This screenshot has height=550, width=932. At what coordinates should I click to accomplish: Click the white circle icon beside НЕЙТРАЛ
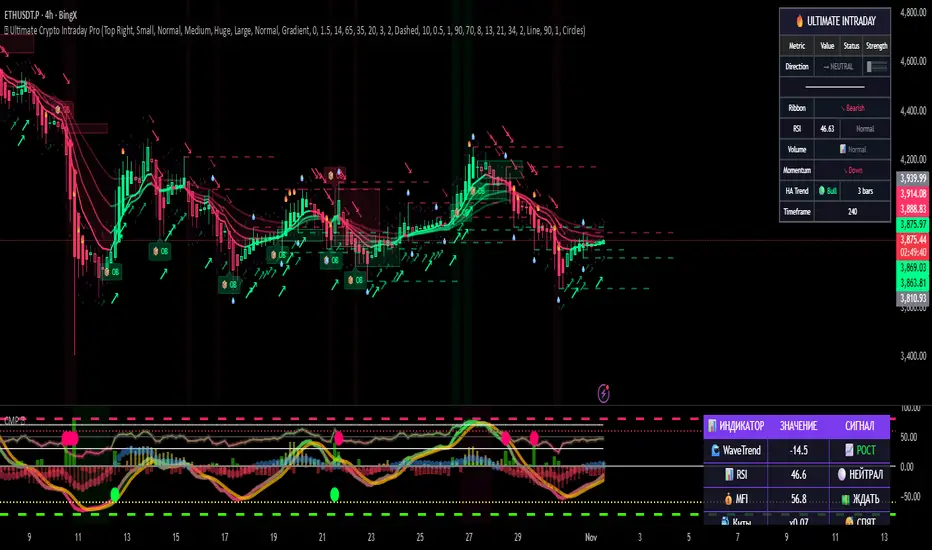(x=842, y=474)
